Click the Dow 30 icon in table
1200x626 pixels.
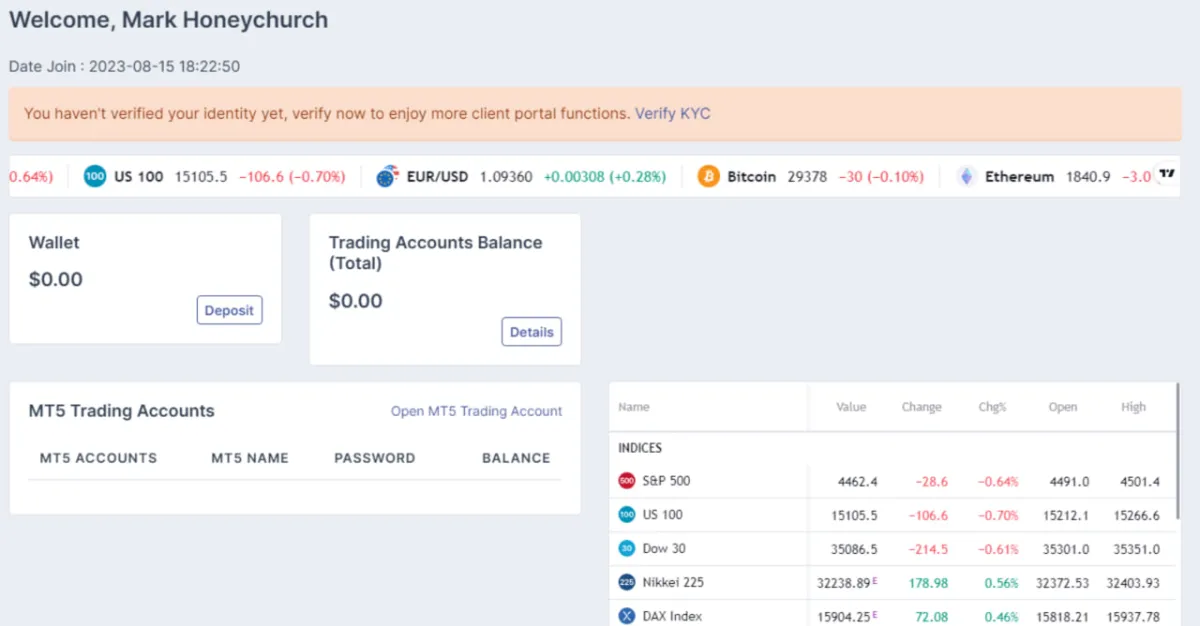click(x=627, y=549)
